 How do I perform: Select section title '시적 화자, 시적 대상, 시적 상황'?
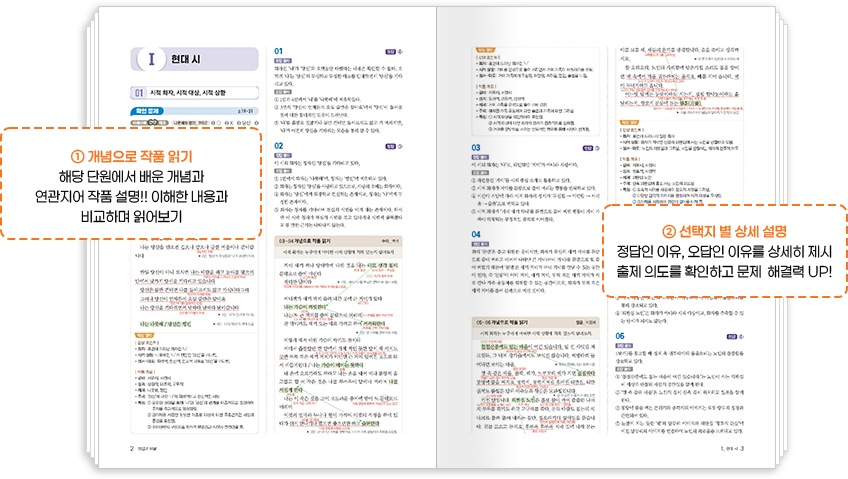[x=188, y=92]
